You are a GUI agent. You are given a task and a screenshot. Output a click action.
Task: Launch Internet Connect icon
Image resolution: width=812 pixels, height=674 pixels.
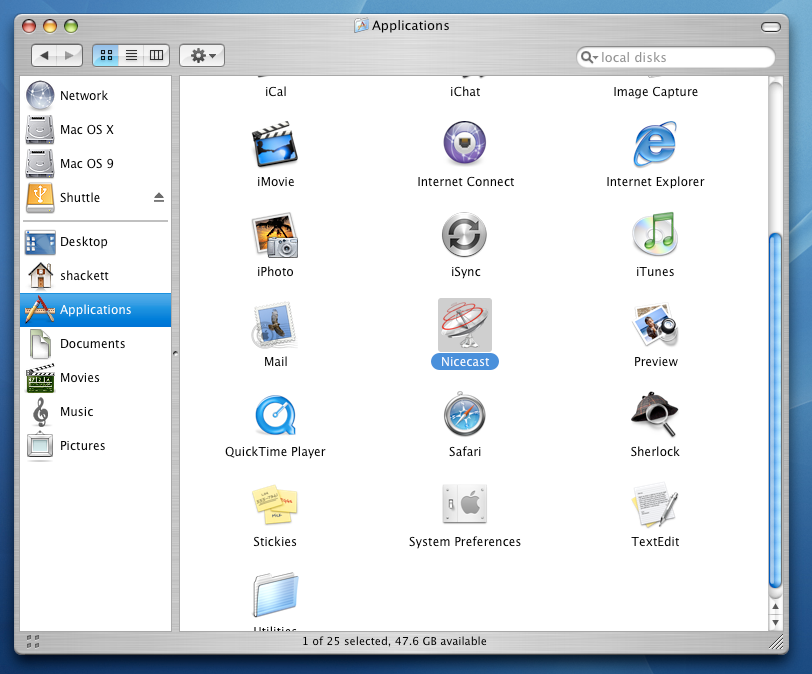(x=465, y=143)
